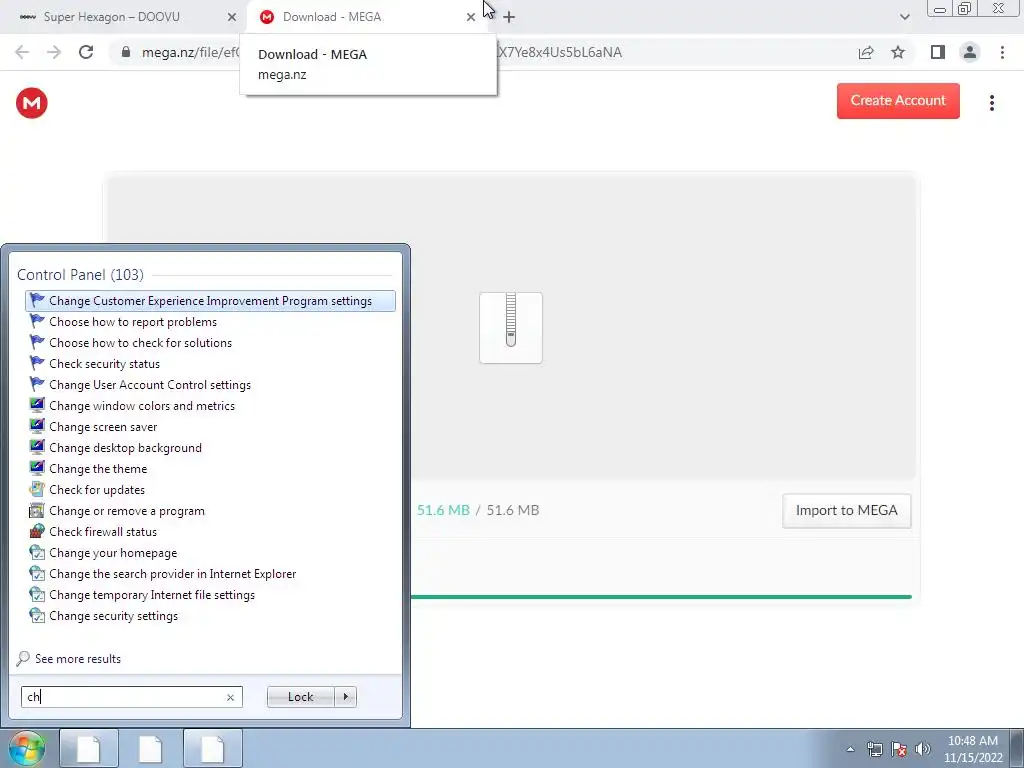Open the Chrome profile avatar icon
The height and width of the screenshot is (768, 1024).
[x=970, y=52]
